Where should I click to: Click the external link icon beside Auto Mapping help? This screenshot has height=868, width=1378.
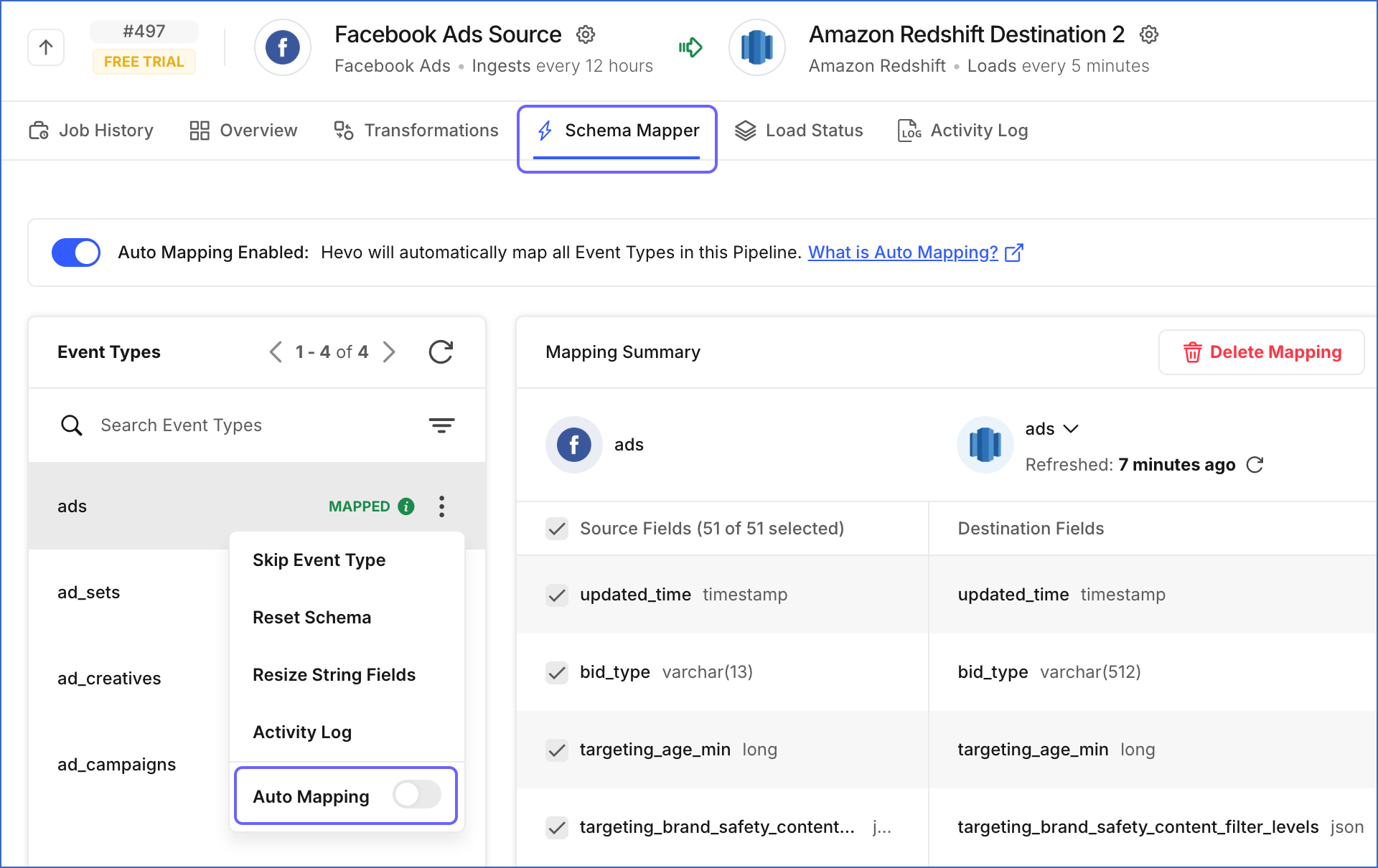click(x=1014, y=253)
